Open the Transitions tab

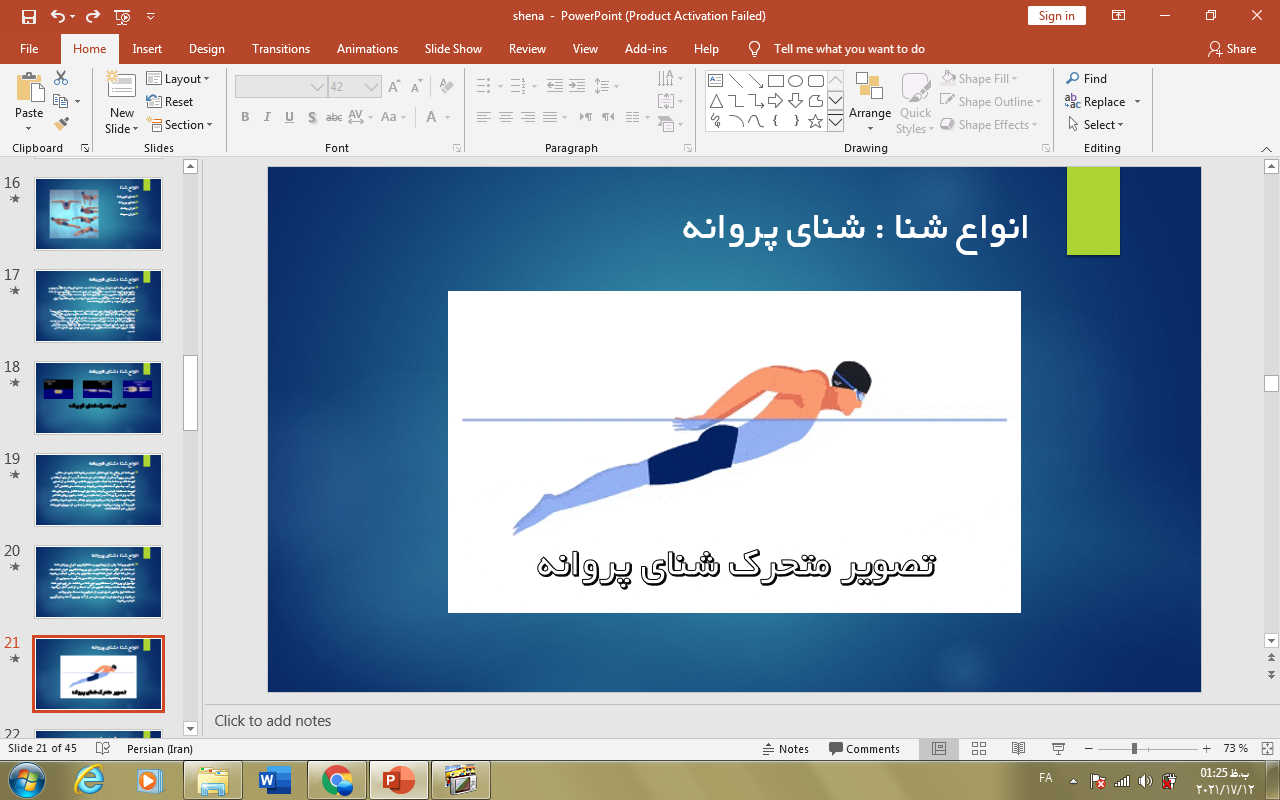pyautogui.click(x=280, y=48)
